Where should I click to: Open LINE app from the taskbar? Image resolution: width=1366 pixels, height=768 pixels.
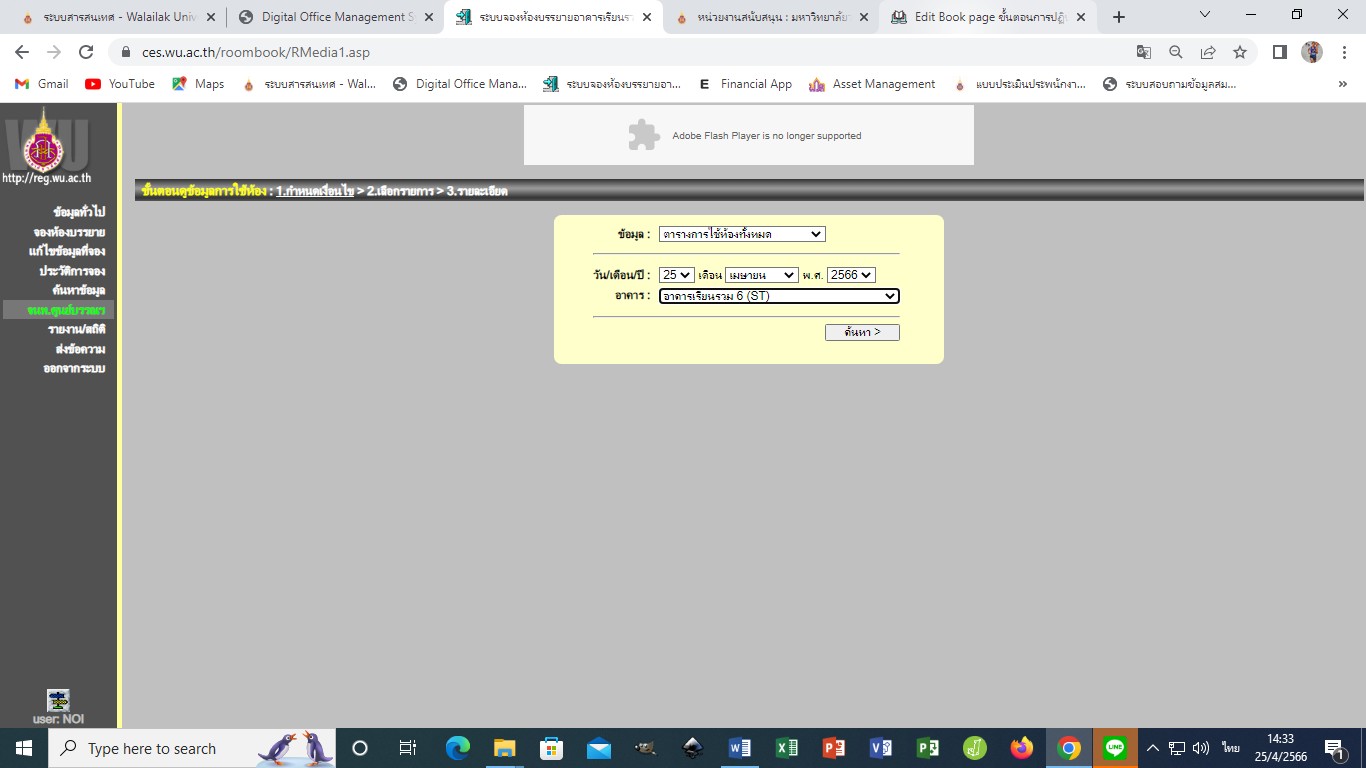pyautogui.click(x=1115, y=748)
